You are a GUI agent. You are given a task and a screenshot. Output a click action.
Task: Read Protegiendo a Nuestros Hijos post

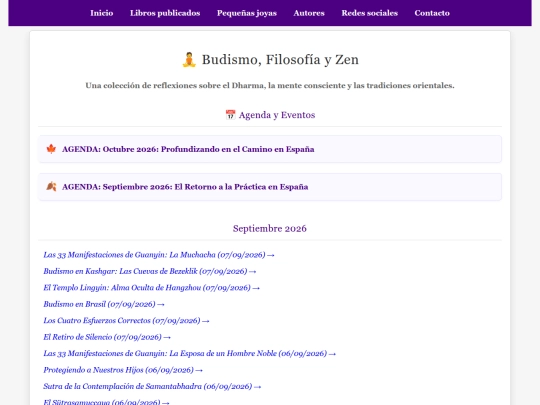(123, 370)
